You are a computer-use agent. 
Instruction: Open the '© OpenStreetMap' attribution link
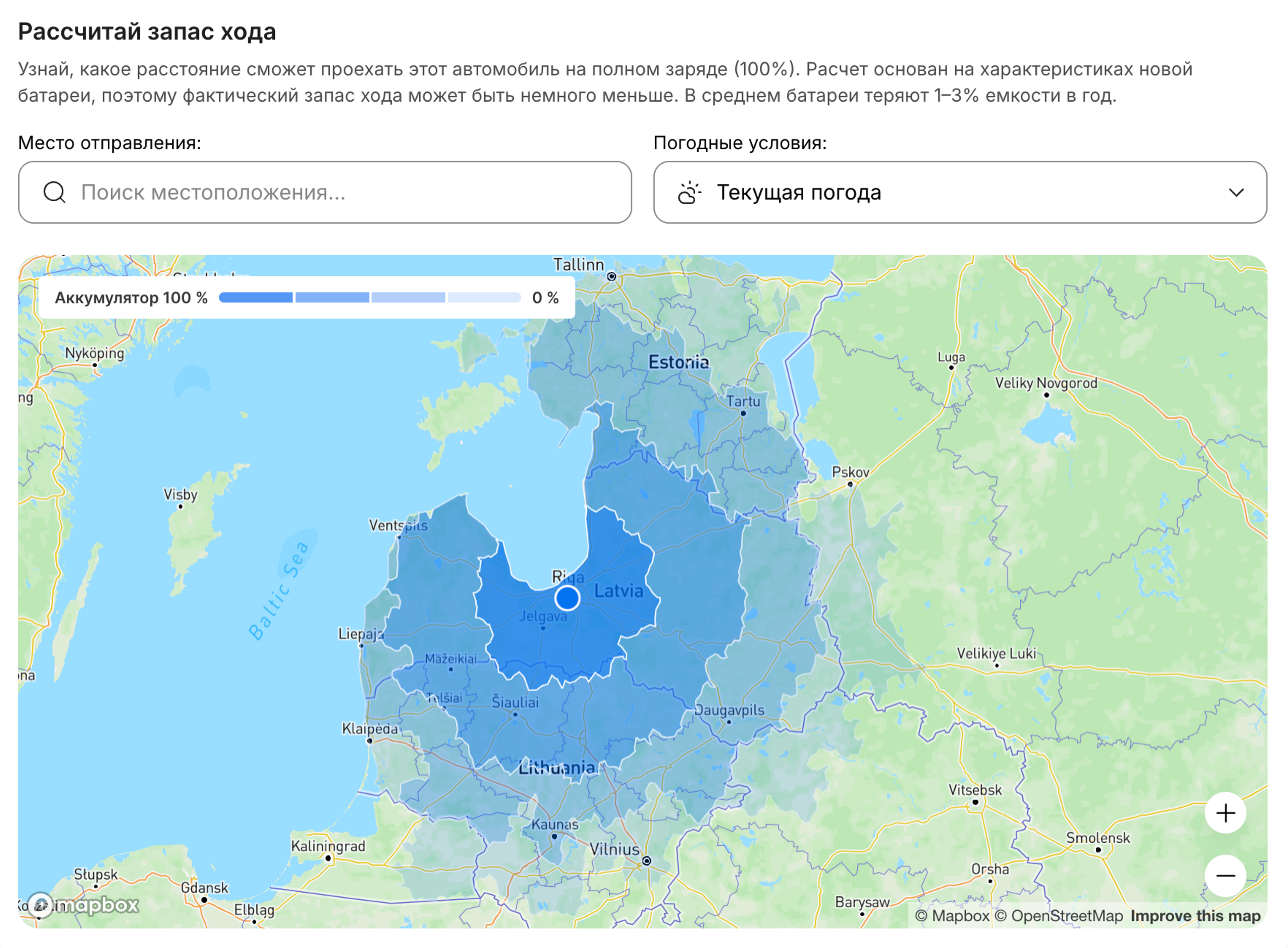point(1059,916)
